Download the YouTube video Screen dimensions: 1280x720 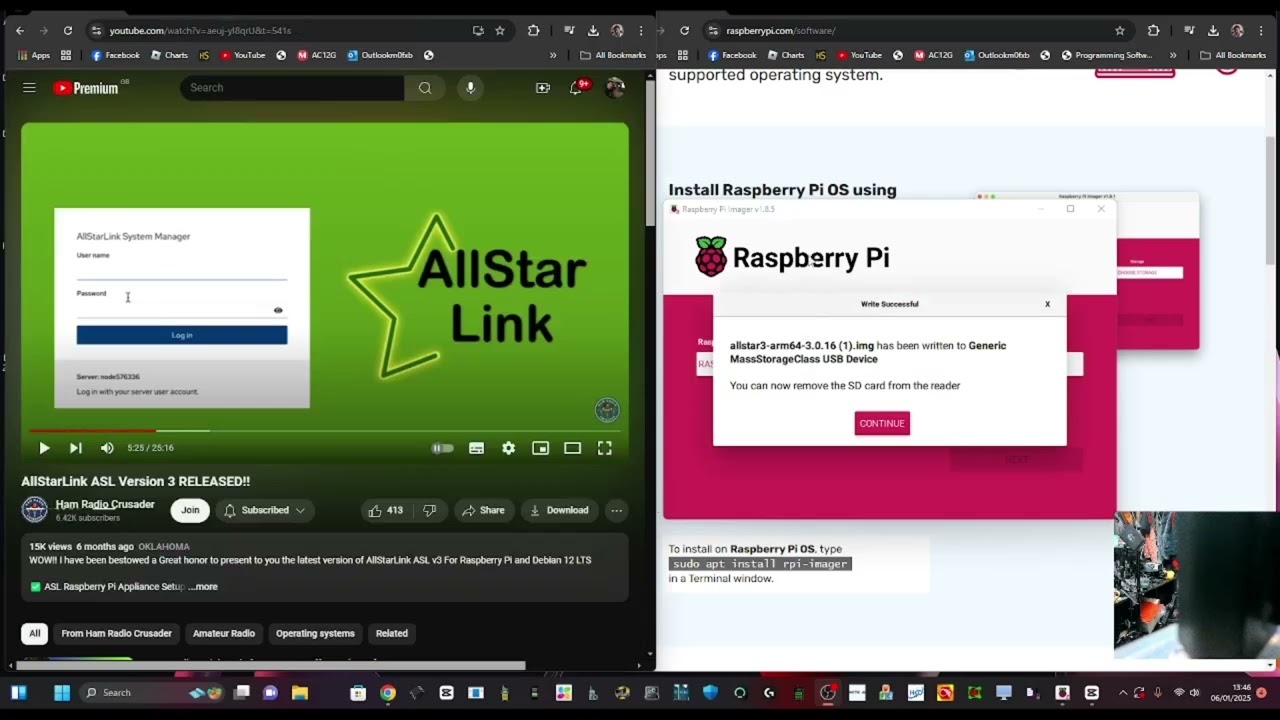coord(559,510)
